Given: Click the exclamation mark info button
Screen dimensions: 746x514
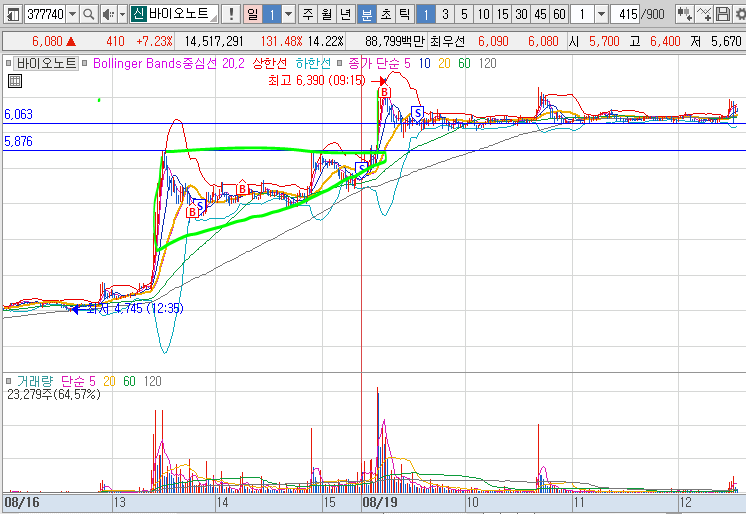Looking at the screenshot, I should click(x=231, y=14).
